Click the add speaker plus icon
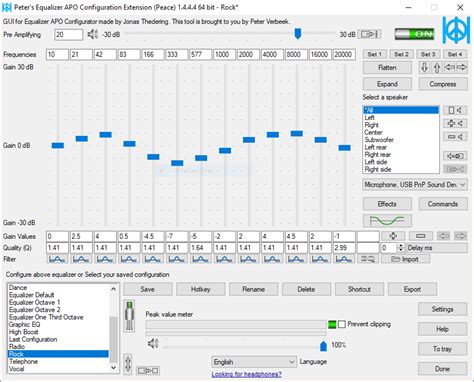 [x=455, y=123]
